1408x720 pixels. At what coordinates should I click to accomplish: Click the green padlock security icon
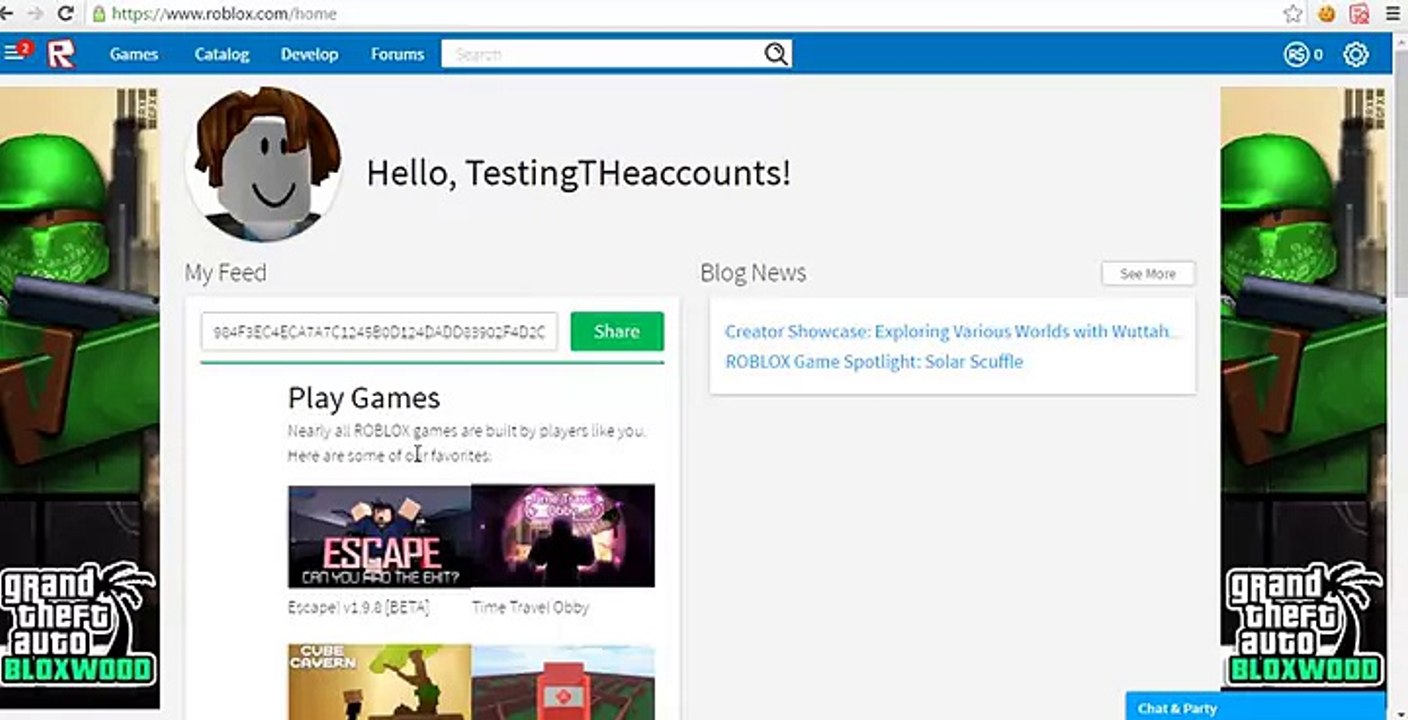(98, 14)
